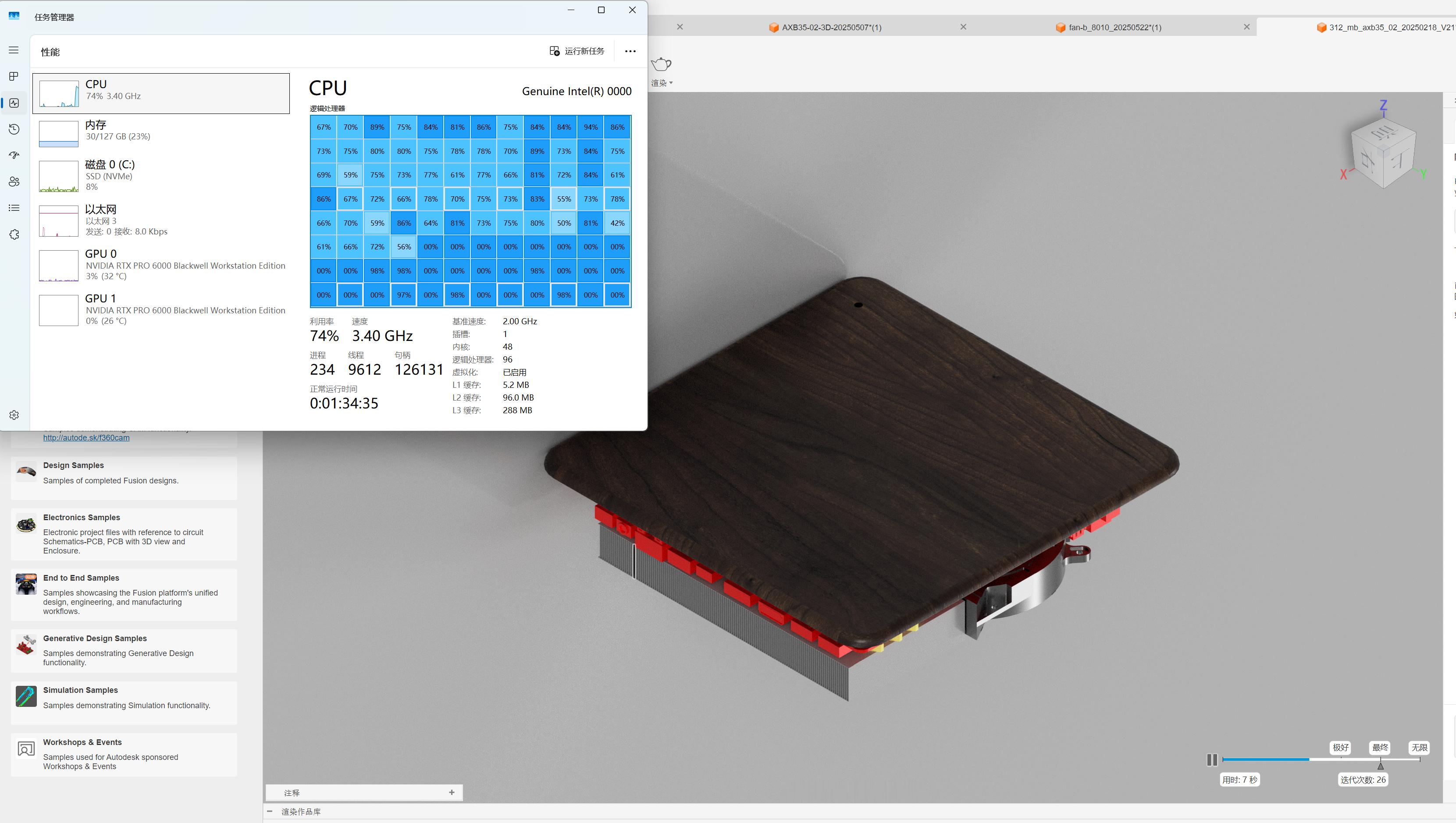Maximize the Task Manager window
The width and height of the screenshot is (1456, 823).
click(601, 10)
